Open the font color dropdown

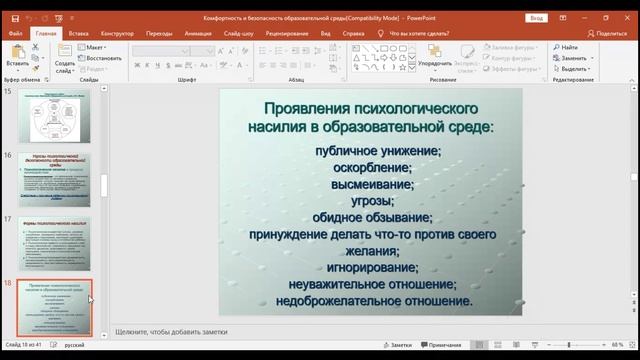click(x=247, y=65)
